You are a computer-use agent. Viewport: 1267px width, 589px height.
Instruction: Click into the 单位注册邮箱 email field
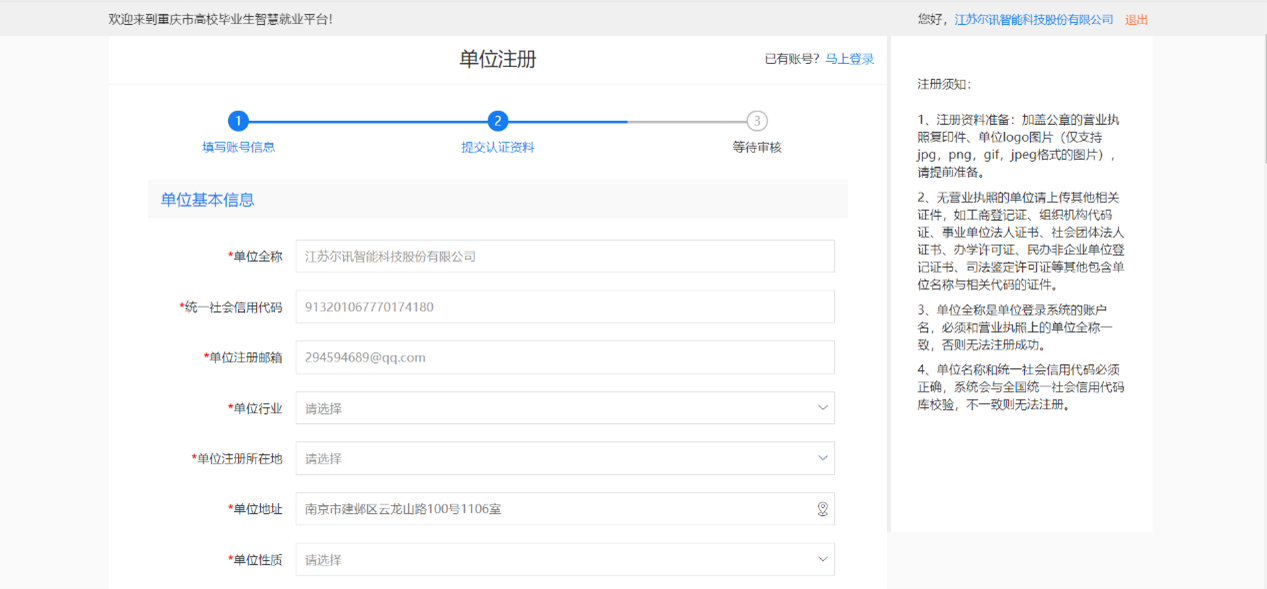(564, 357)
